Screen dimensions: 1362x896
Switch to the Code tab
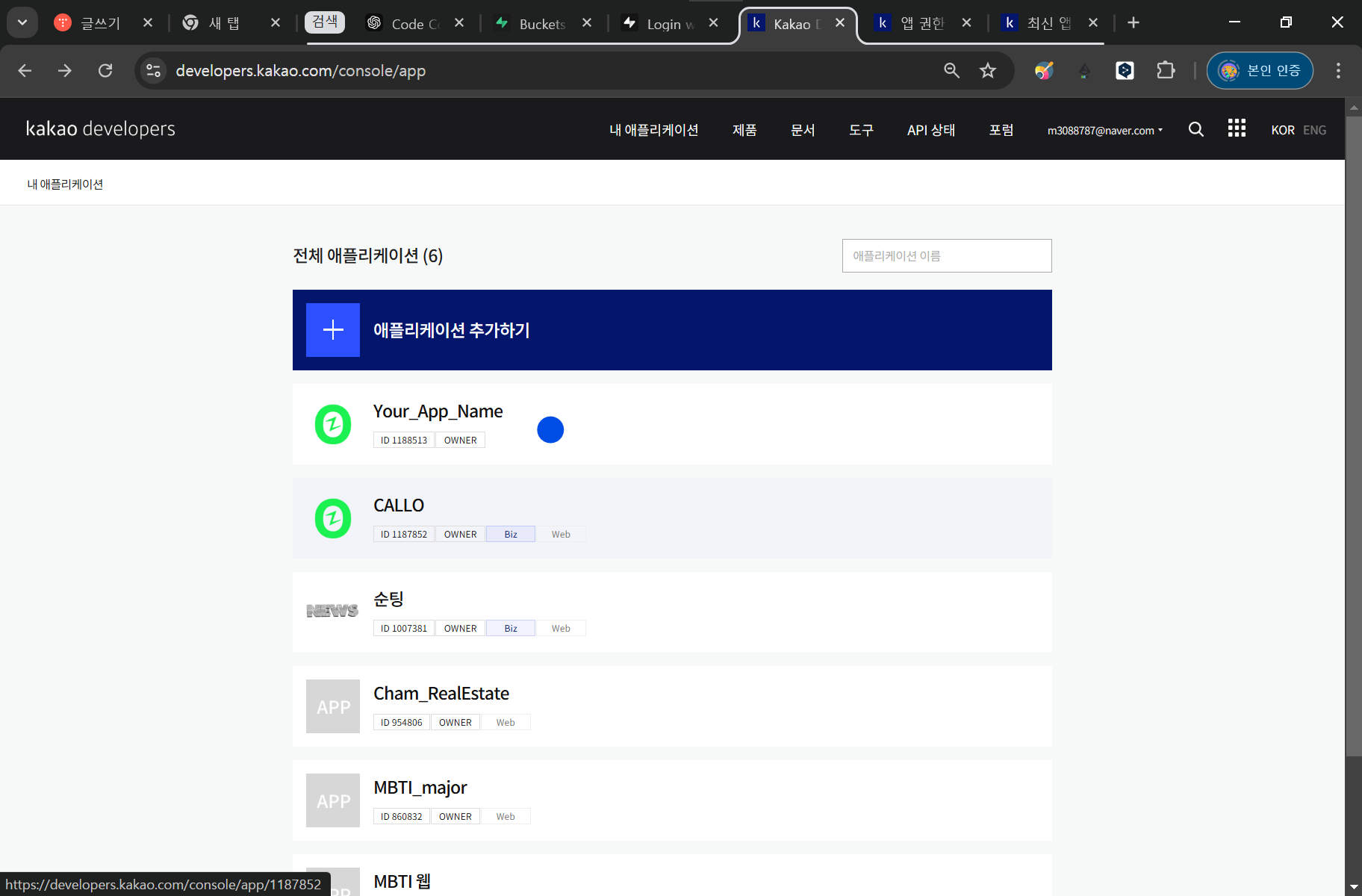[414, 23]
